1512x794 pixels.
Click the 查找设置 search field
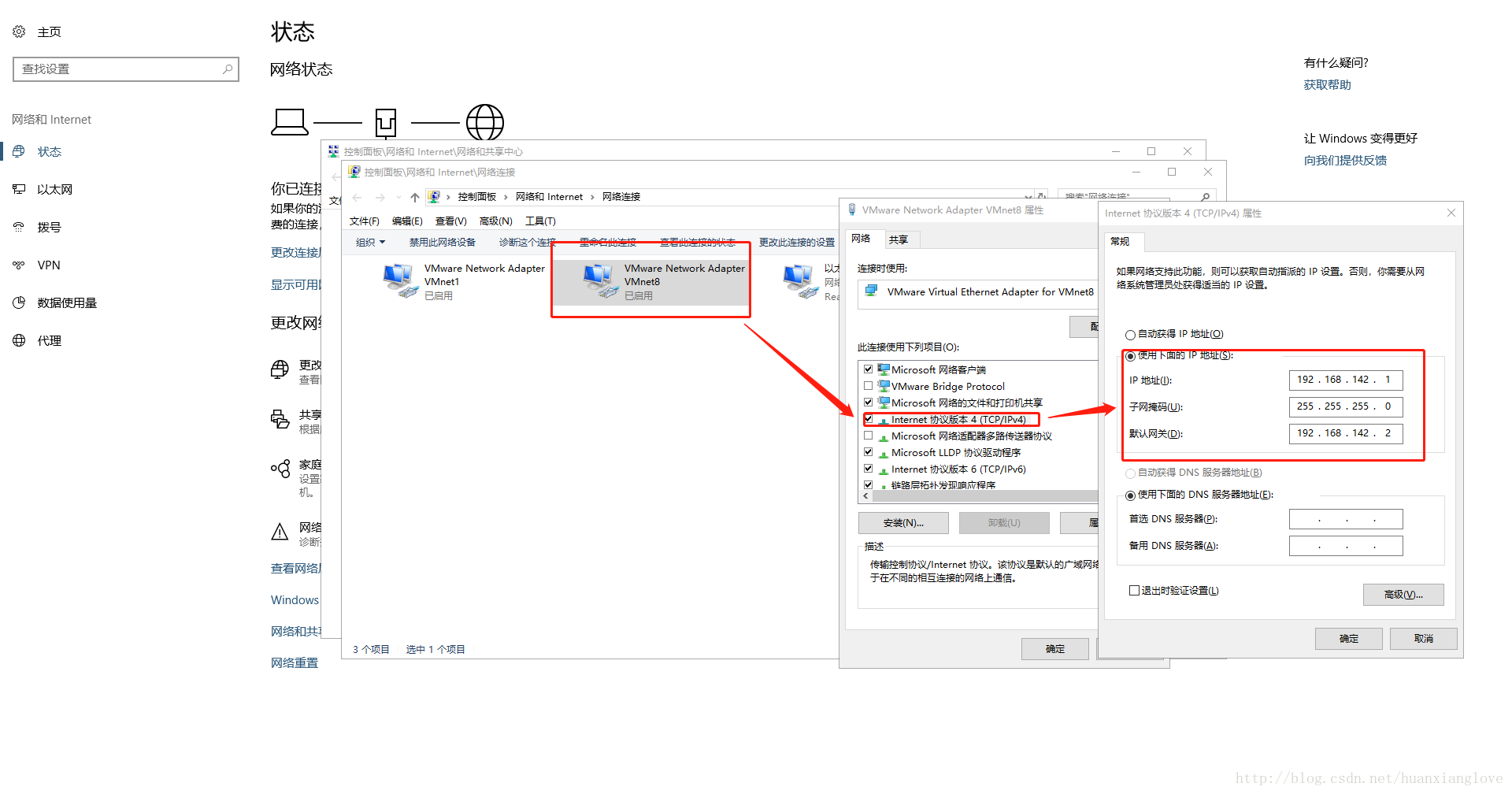tap(126, 69)
